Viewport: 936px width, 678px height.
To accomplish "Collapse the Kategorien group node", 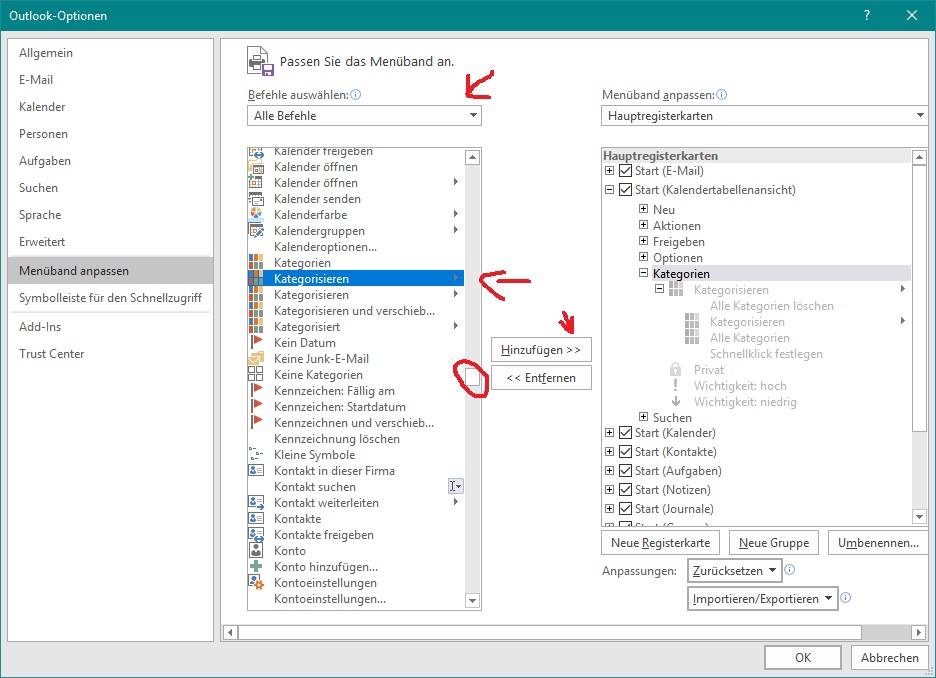I will point(644,273).
